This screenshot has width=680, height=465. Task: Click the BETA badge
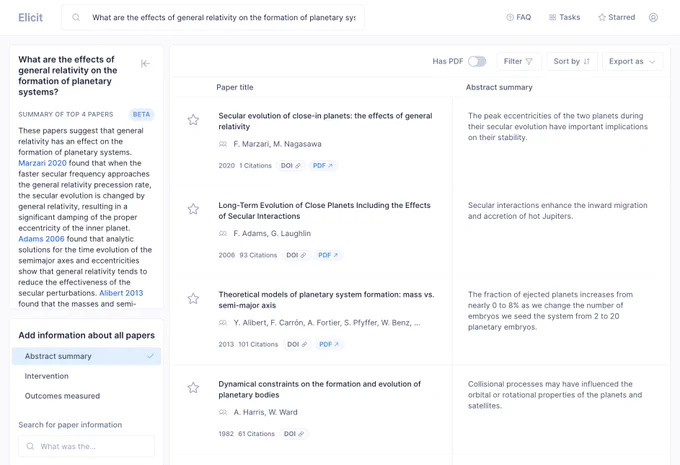pos(141,115)
